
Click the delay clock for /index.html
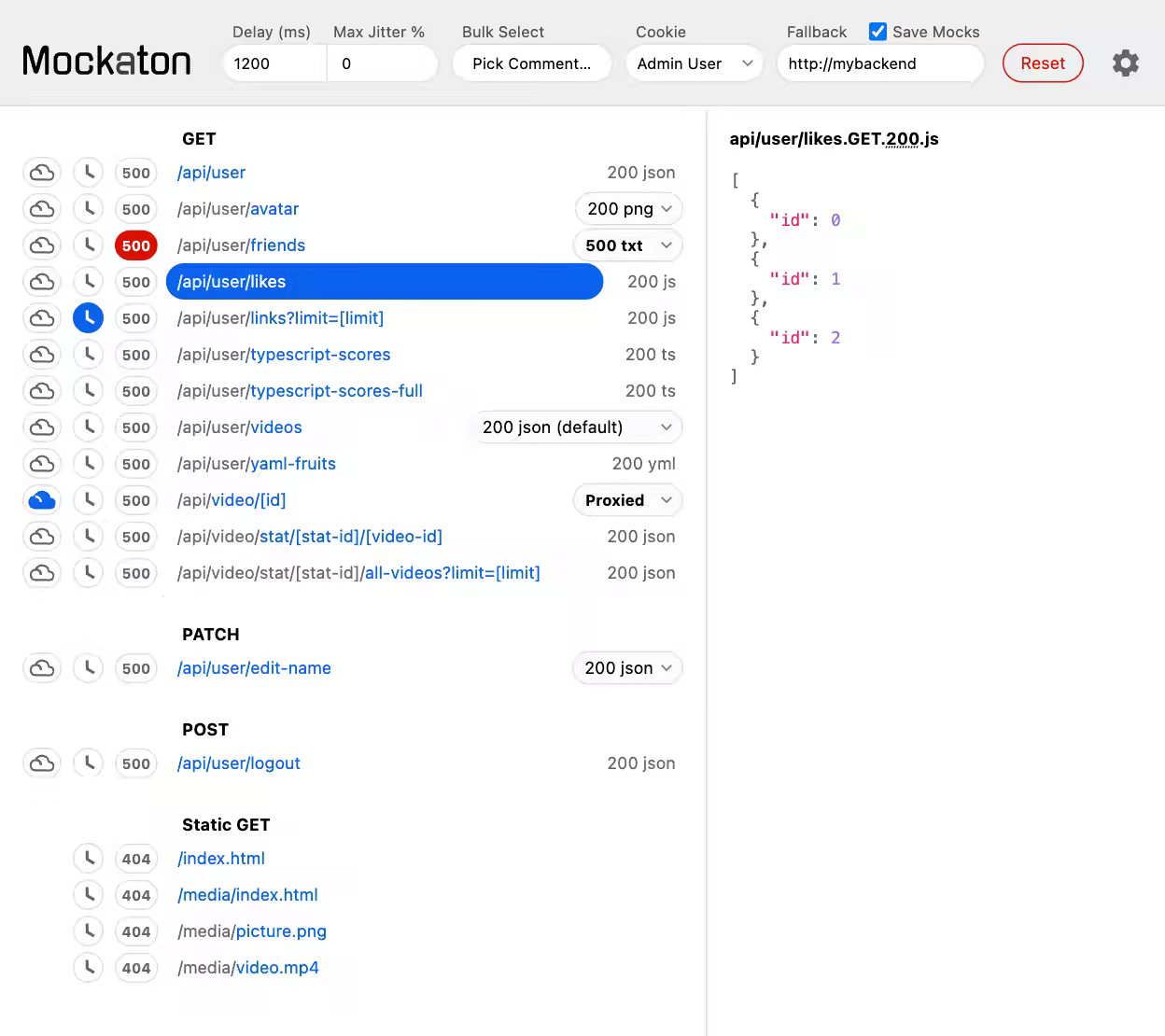click(88, 858)
